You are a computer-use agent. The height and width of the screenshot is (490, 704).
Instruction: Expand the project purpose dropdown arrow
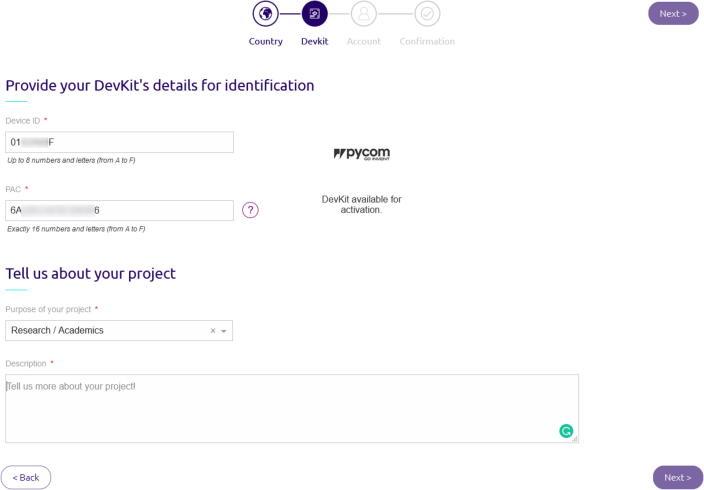224,331
